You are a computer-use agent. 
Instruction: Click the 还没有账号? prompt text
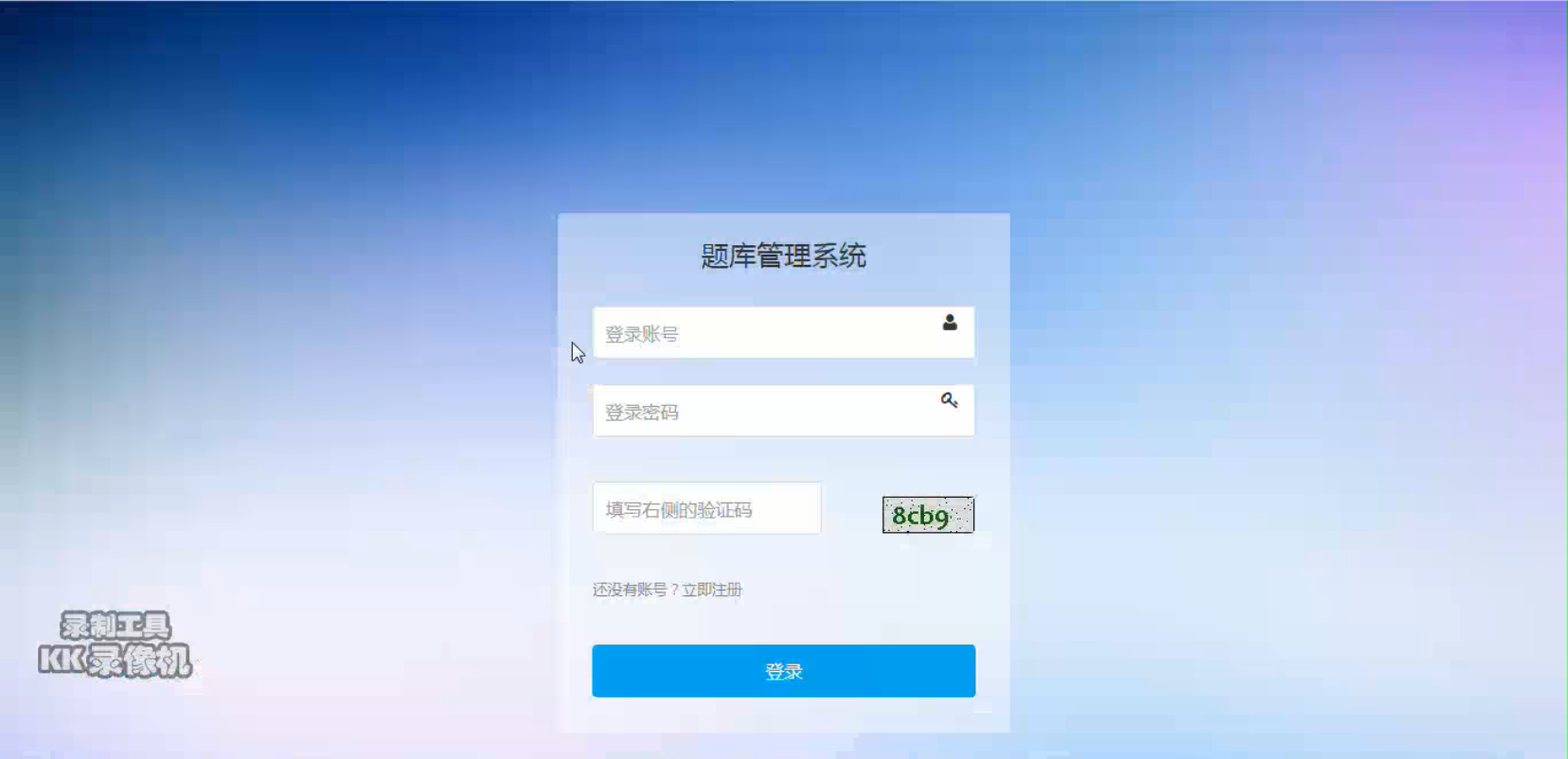635,590
